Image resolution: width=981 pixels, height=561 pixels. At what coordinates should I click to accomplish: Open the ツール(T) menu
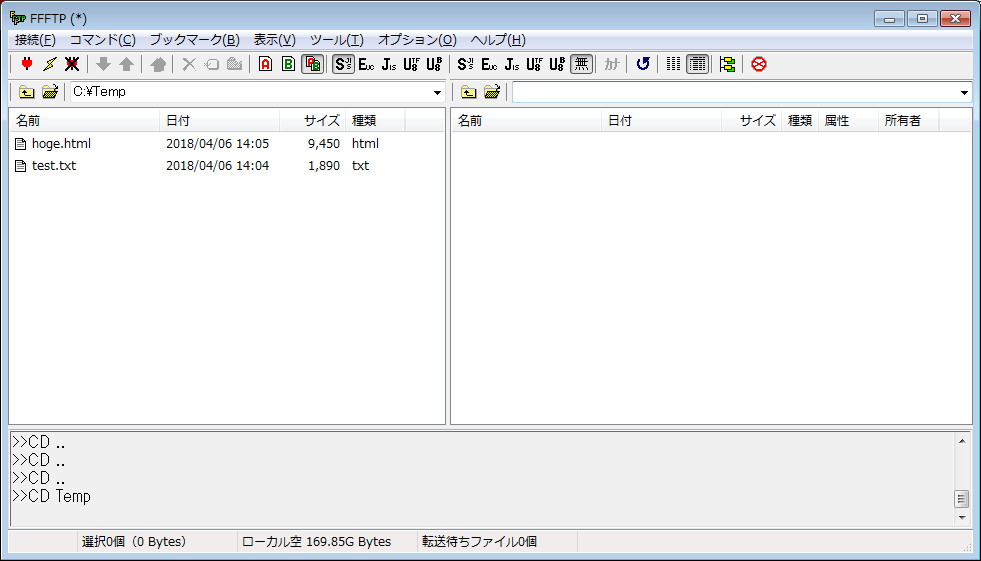pos(337,40)
